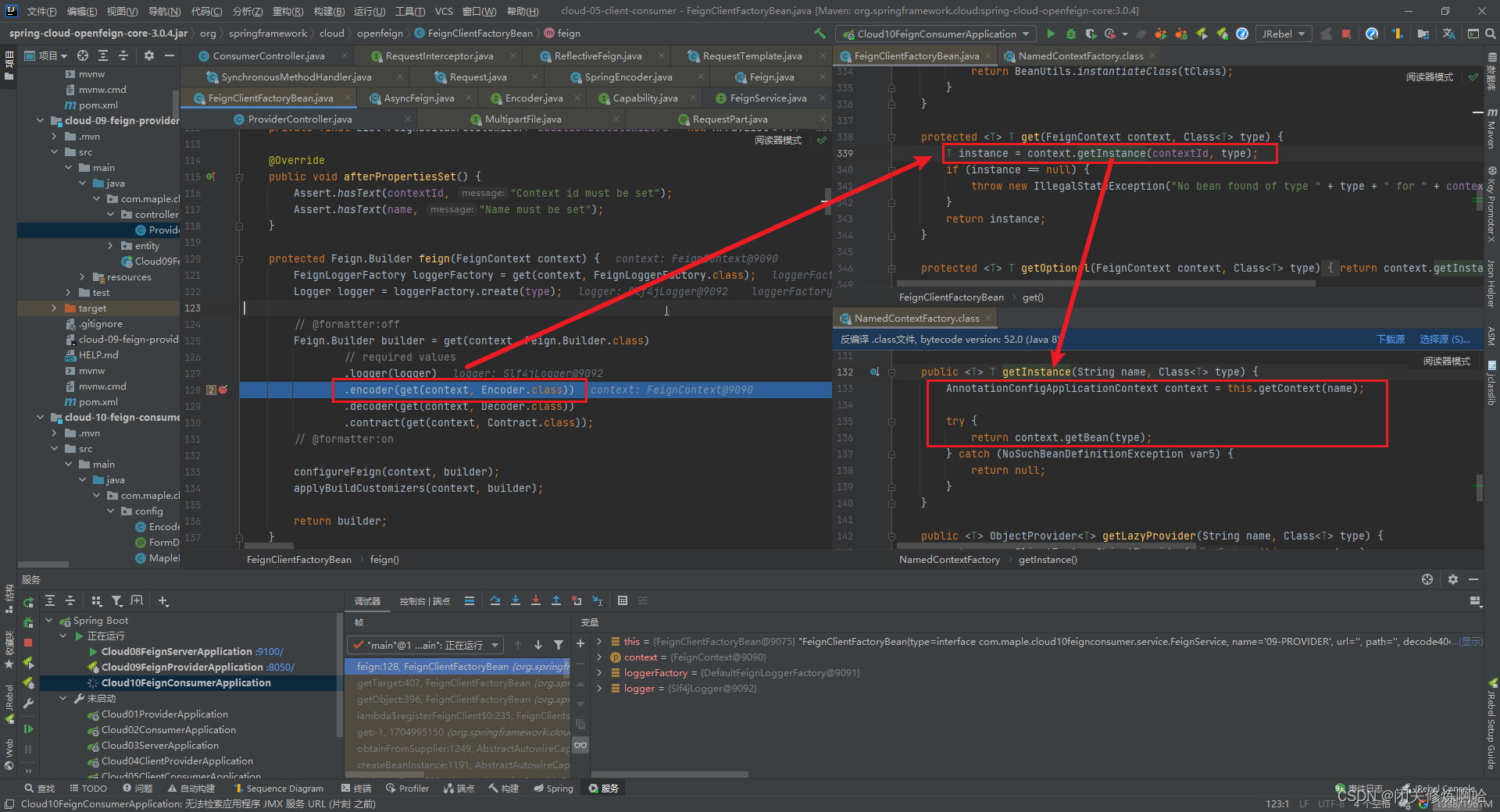Expand the loggerFactory variable node

coord(599,673)
